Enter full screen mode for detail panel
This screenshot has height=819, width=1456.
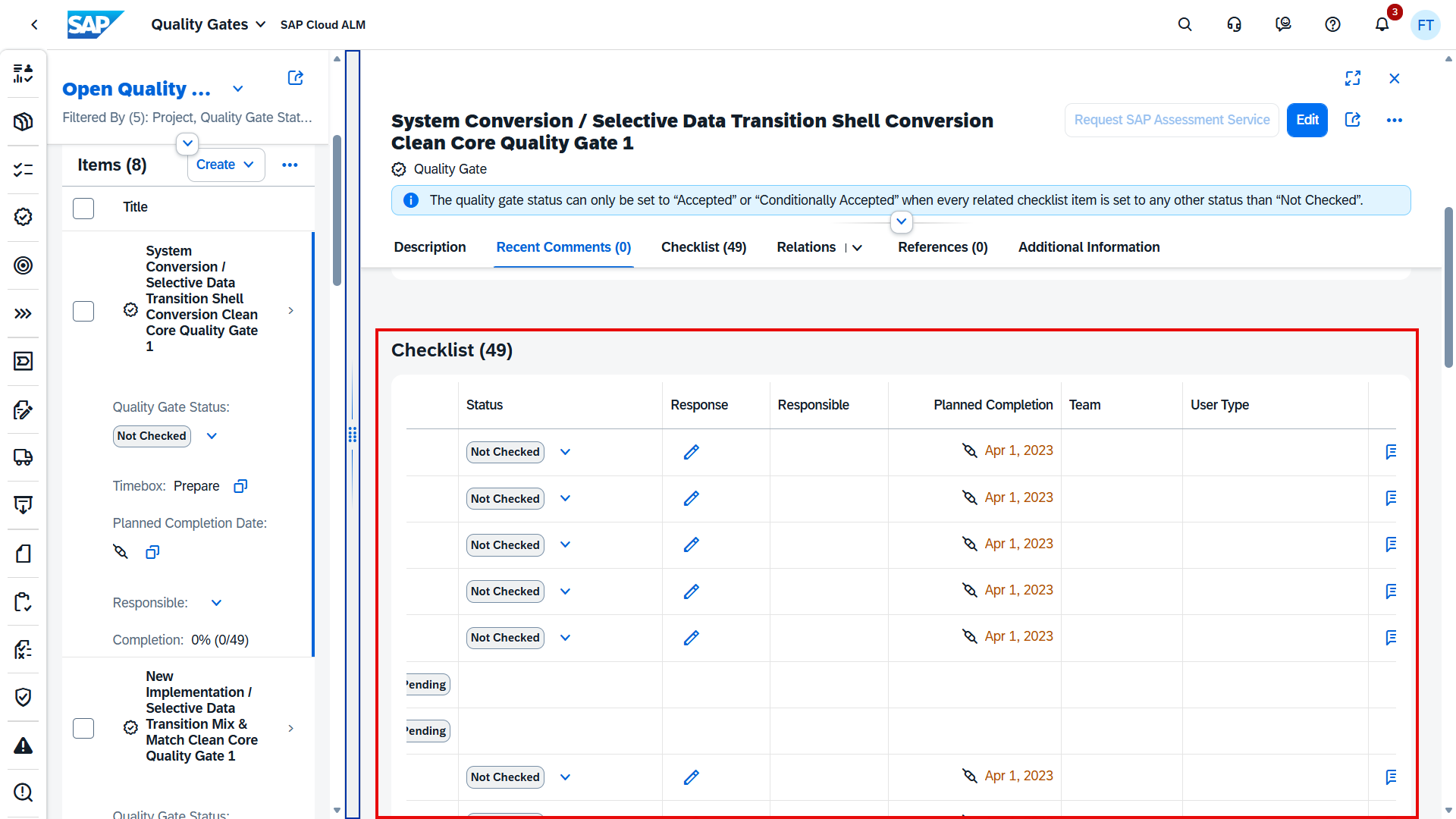coord(1353,78)
